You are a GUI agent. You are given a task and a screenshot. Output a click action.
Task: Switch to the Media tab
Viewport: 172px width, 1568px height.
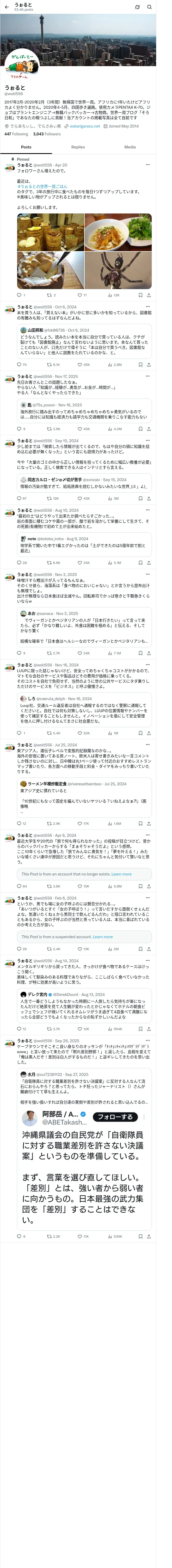tap(130, 147)
